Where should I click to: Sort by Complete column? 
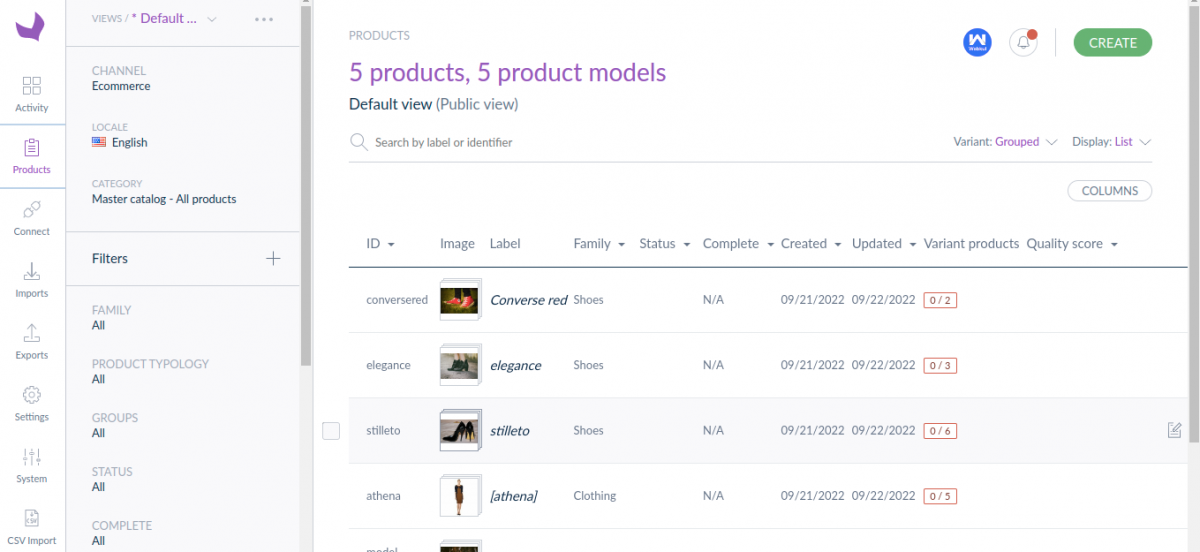click(738, 244)
